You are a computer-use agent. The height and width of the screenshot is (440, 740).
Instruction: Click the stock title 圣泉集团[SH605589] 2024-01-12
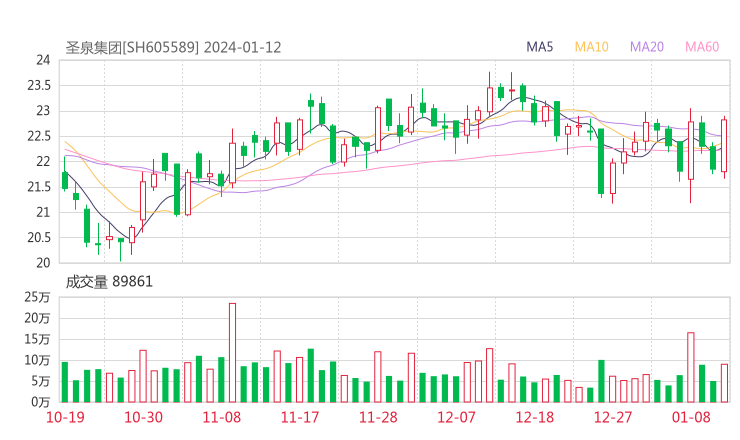click(173, 48)
